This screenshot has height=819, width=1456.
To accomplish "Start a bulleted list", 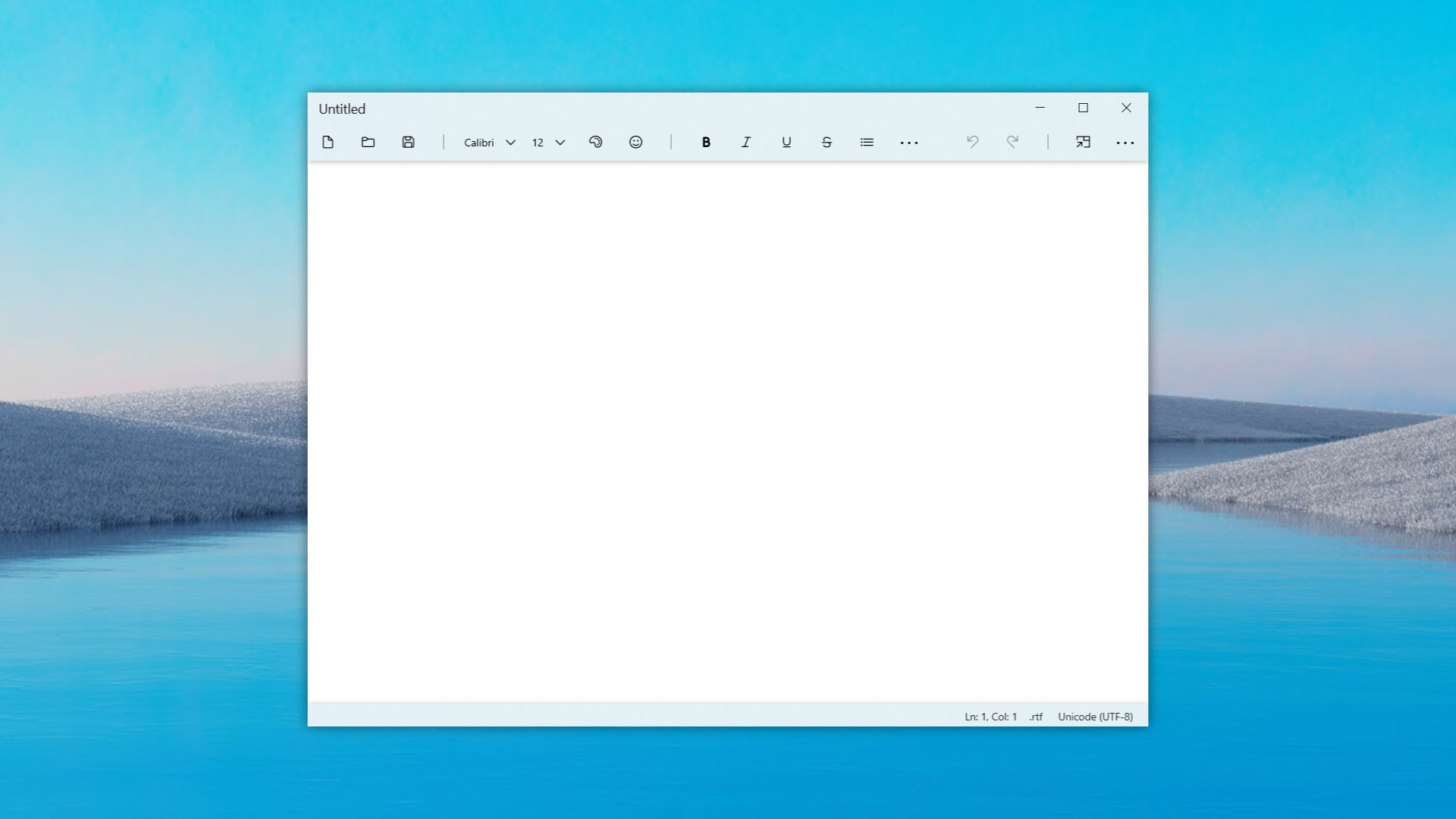I will point(866,142).
